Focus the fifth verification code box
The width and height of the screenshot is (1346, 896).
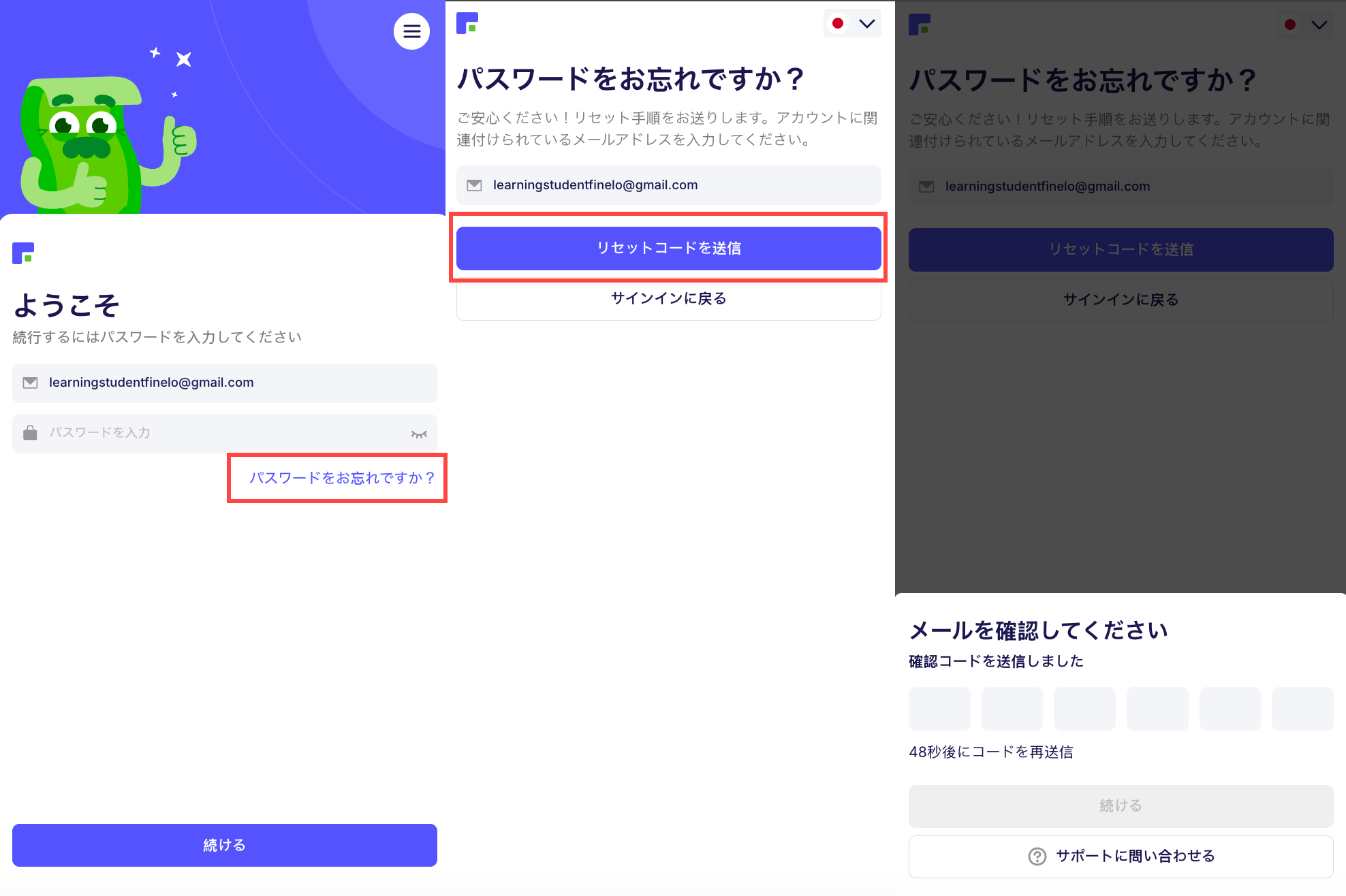[x=1230, y=709]
